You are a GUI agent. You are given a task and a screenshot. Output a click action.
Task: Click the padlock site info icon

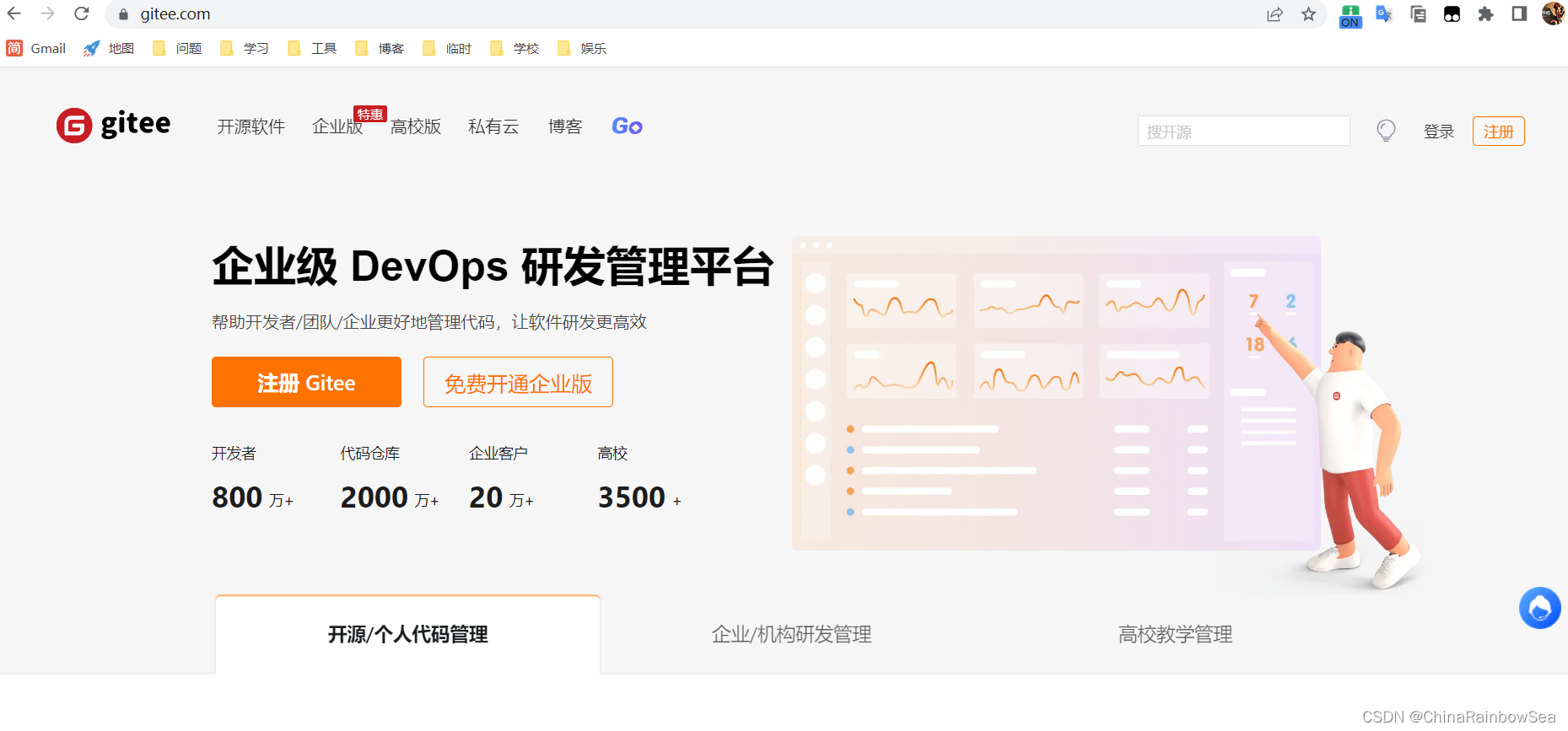click(123, 14)
